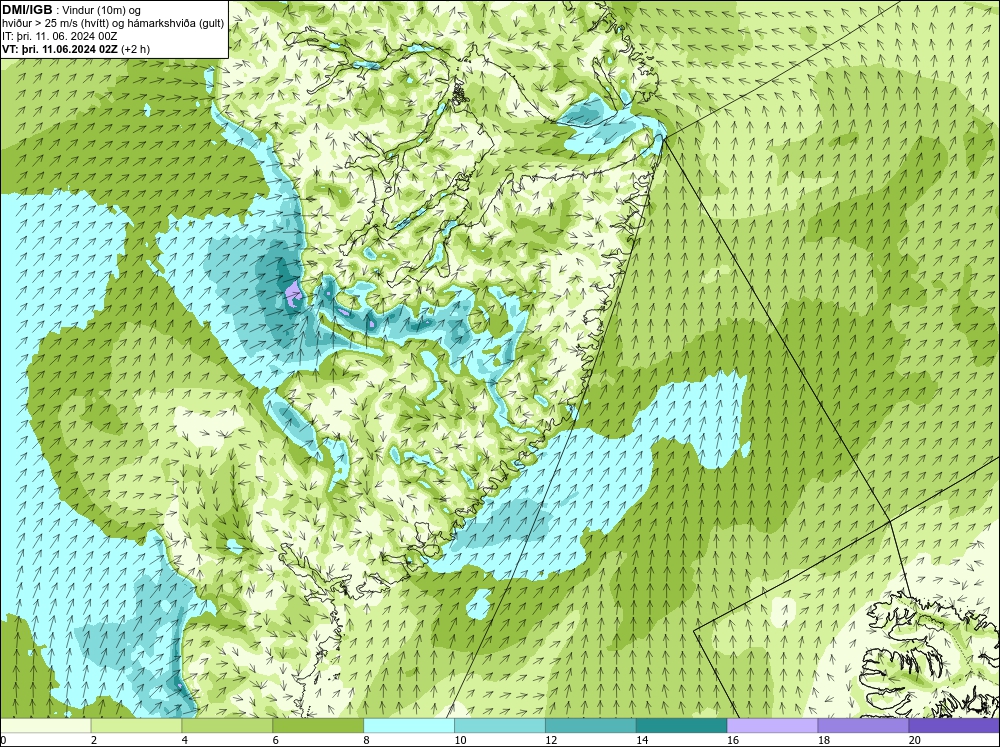Click the 14–16 m/s dark teal legend swatch

(x=682, y=725)
